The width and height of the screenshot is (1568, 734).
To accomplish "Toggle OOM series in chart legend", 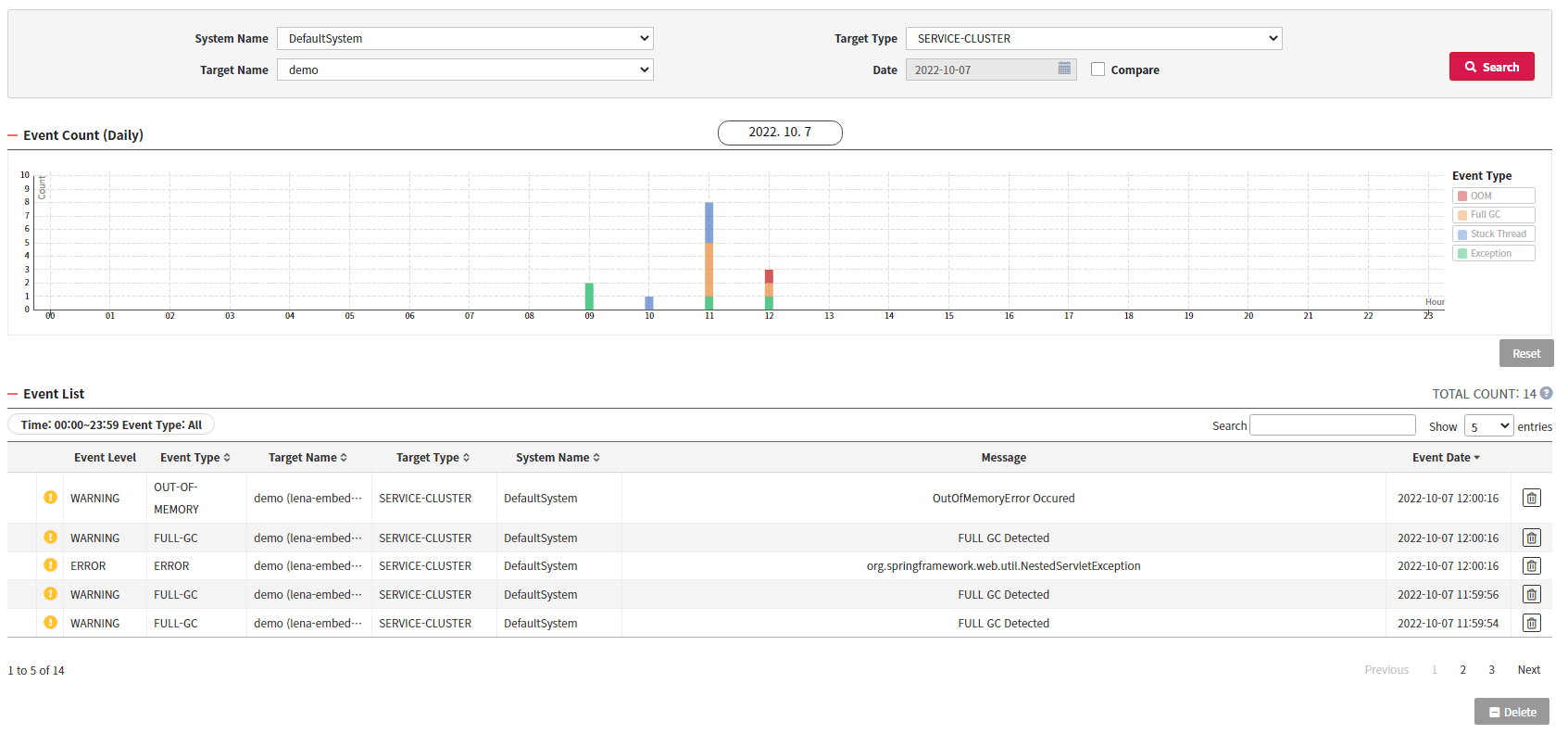I will click(x=1493, y=196).
